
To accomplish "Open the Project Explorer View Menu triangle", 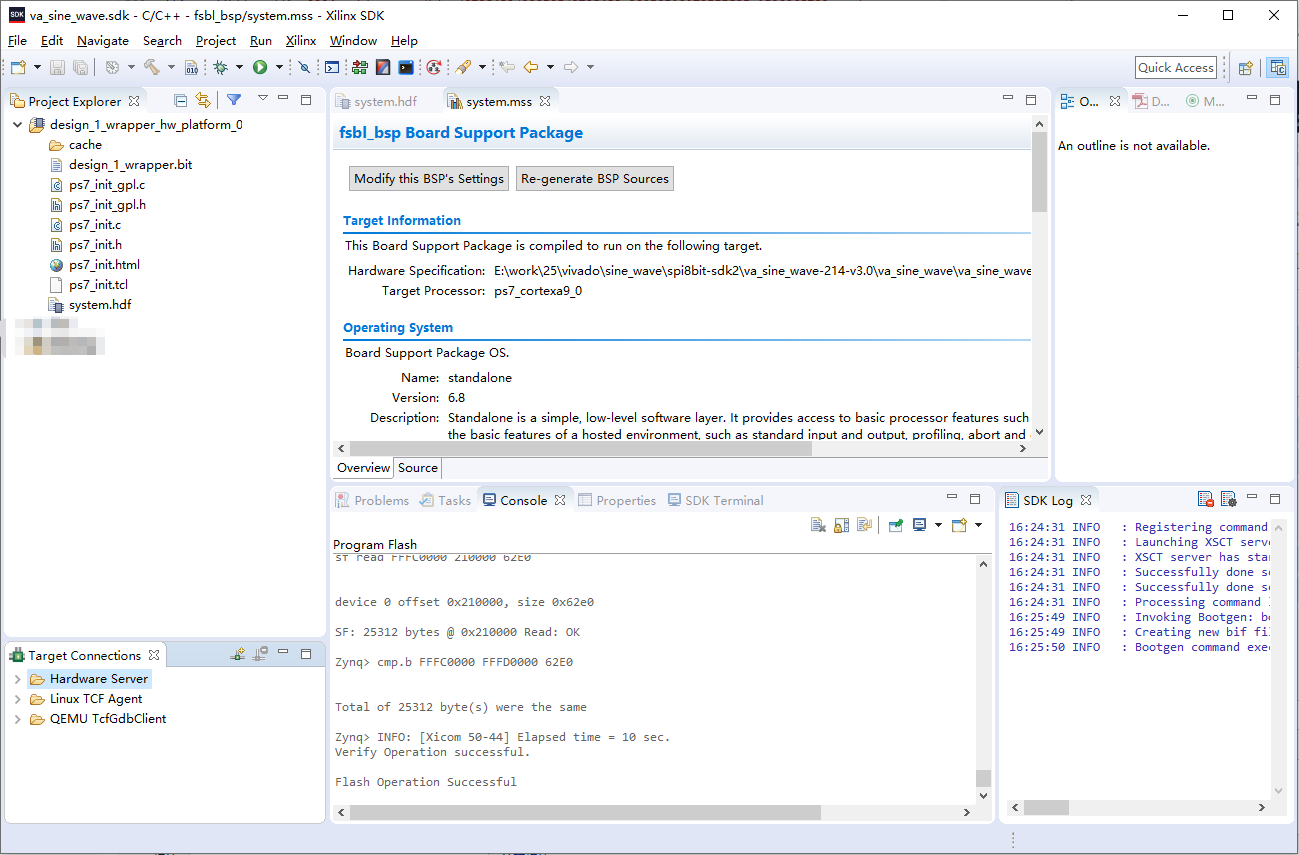I will pyautogui.click(x=262, y=98).
